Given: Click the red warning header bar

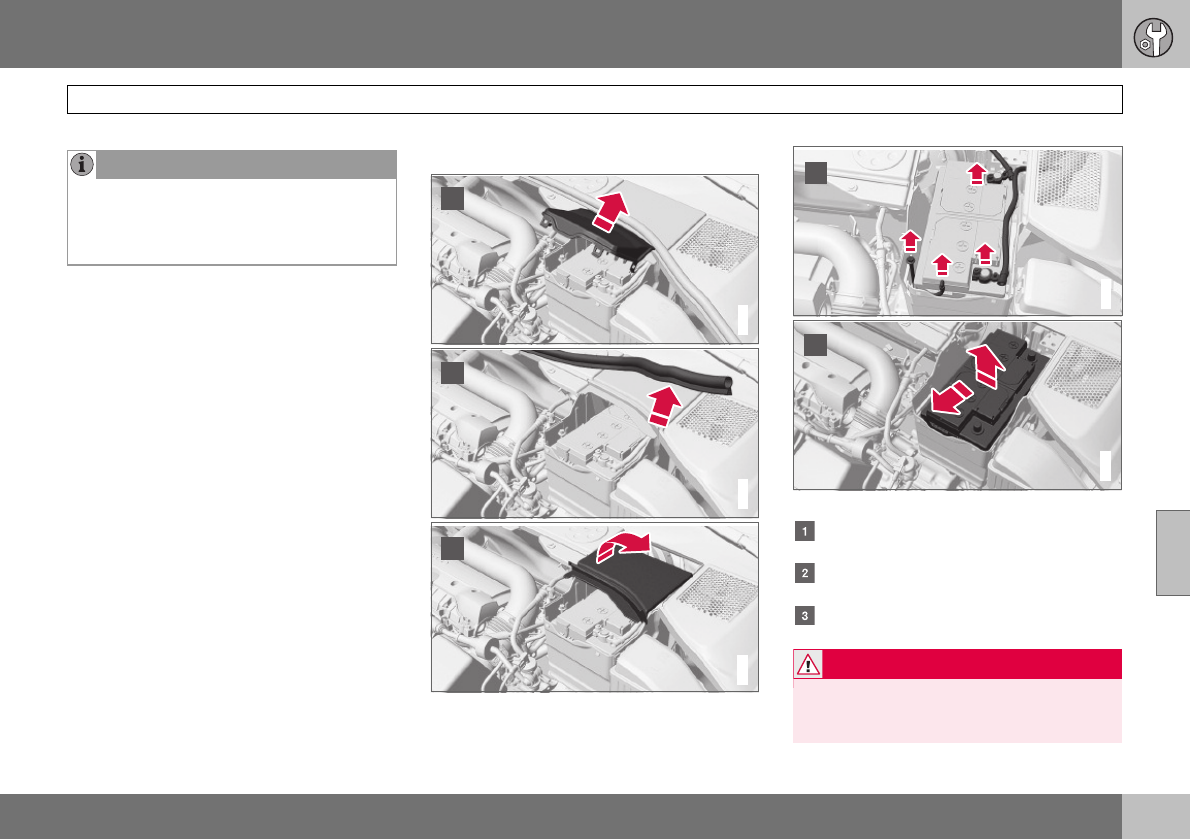Looking at the screenshot, I should 971,664.
